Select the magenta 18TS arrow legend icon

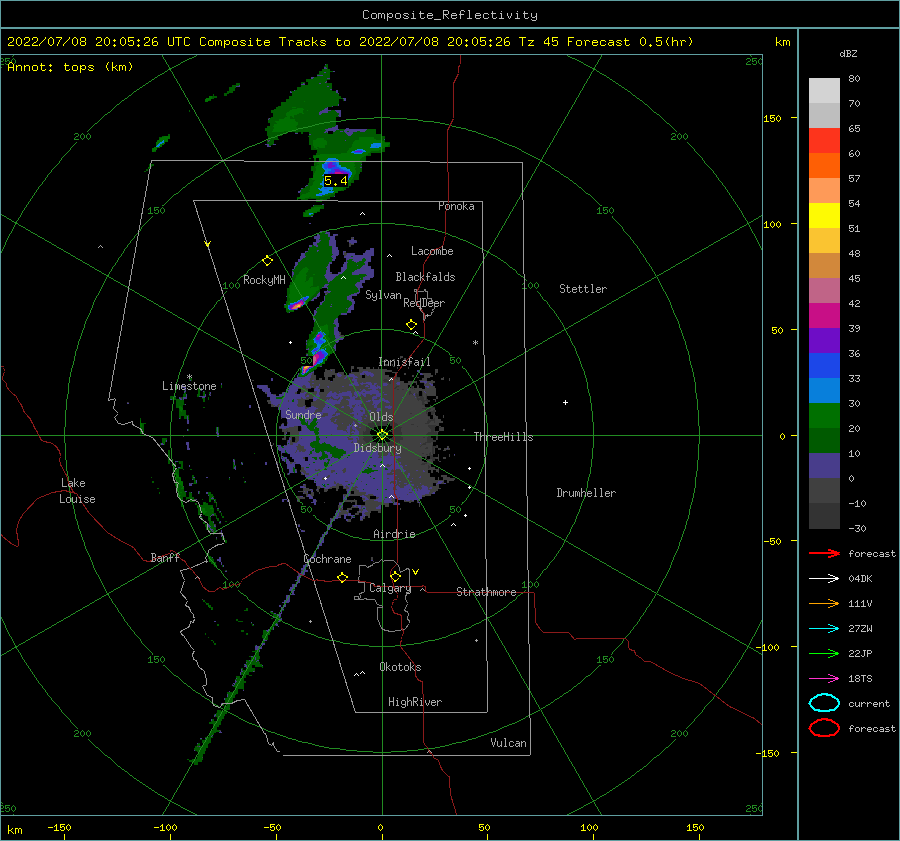(824, 679)
